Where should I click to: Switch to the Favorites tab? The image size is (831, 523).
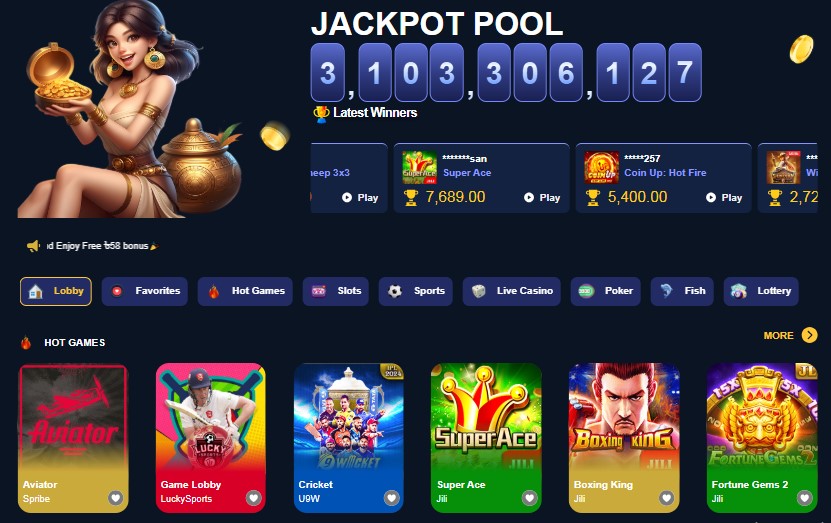coord(145,291)
